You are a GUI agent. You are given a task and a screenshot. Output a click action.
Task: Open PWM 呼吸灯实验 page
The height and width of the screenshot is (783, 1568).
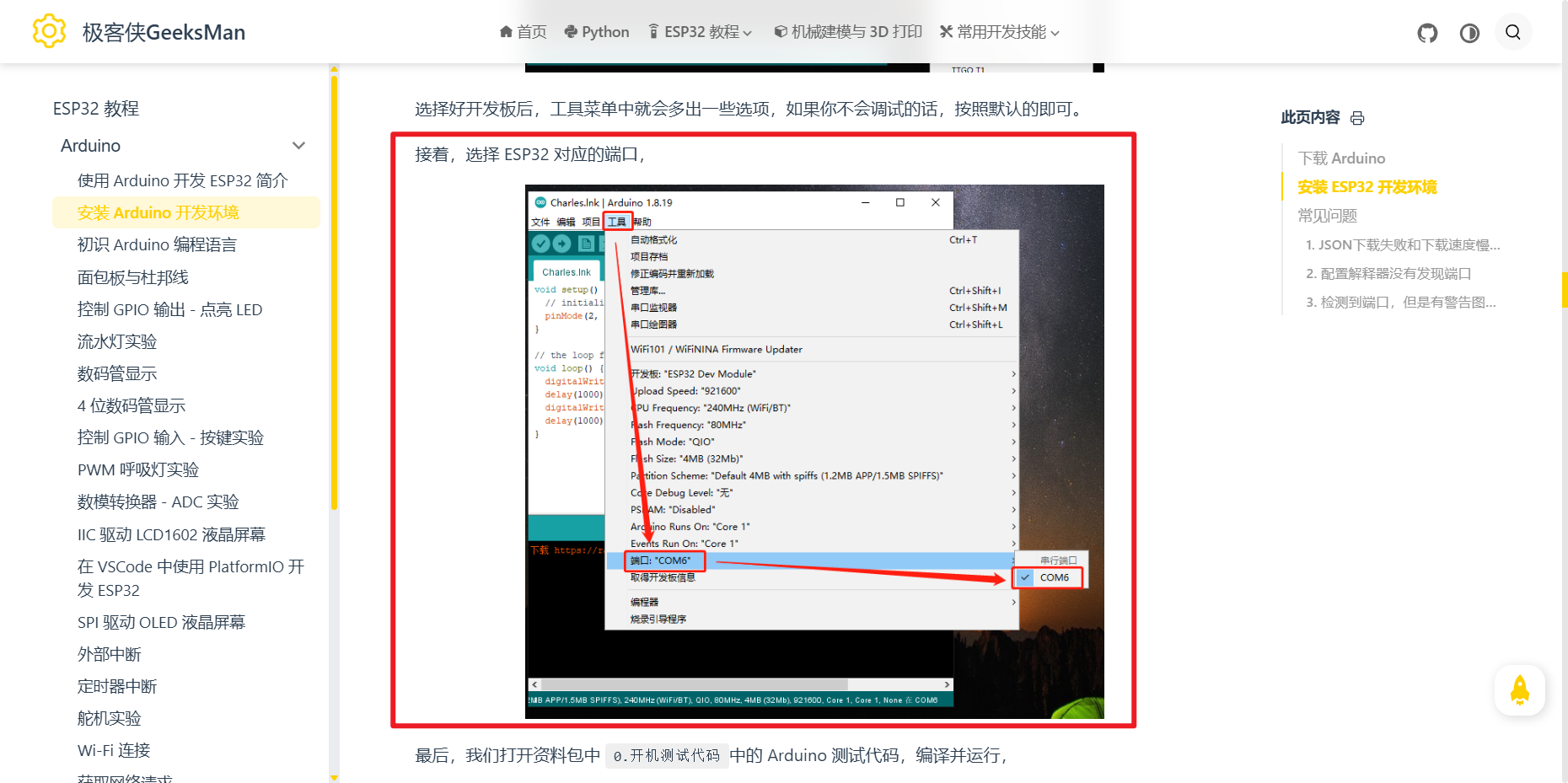point(137,469)
